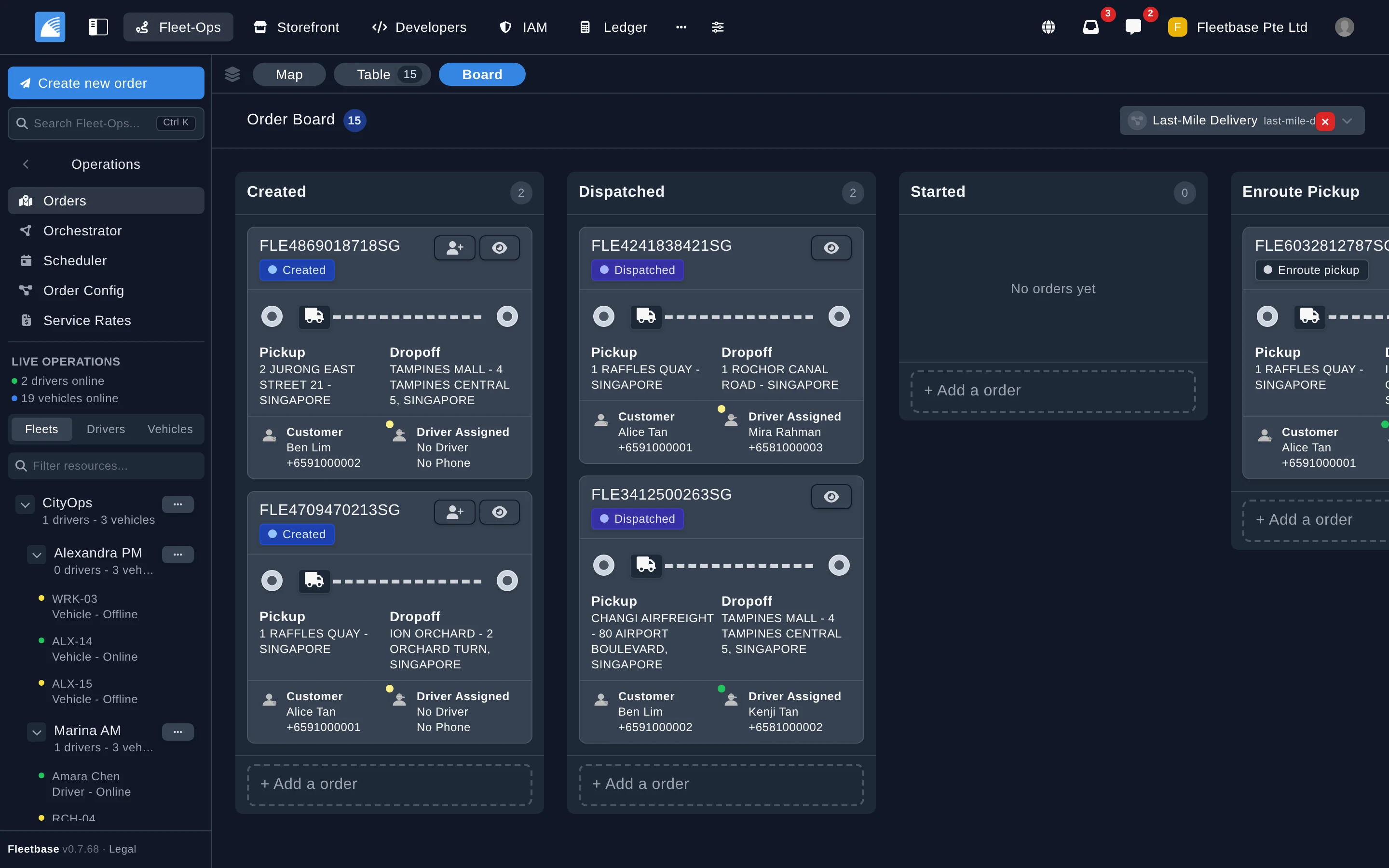The height and width of the screenshot is (868, 1389).
Task: View order FLE4709470213SG with eye icon
Action: click(499, 512)
